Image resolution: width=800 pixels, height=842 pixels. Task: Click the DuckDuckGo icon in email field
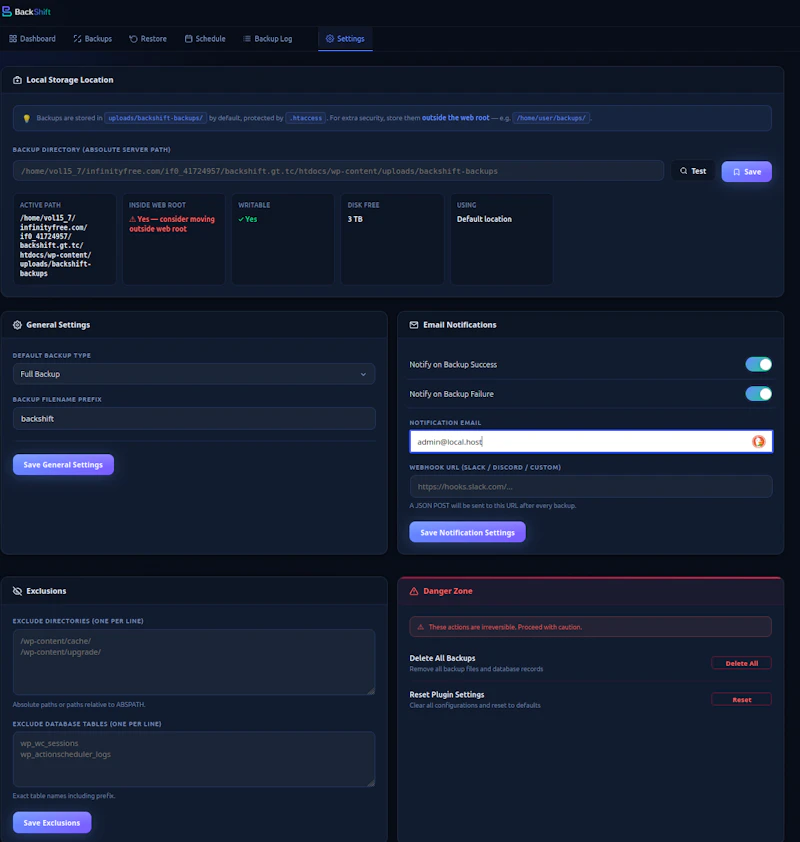coord(758,441)
